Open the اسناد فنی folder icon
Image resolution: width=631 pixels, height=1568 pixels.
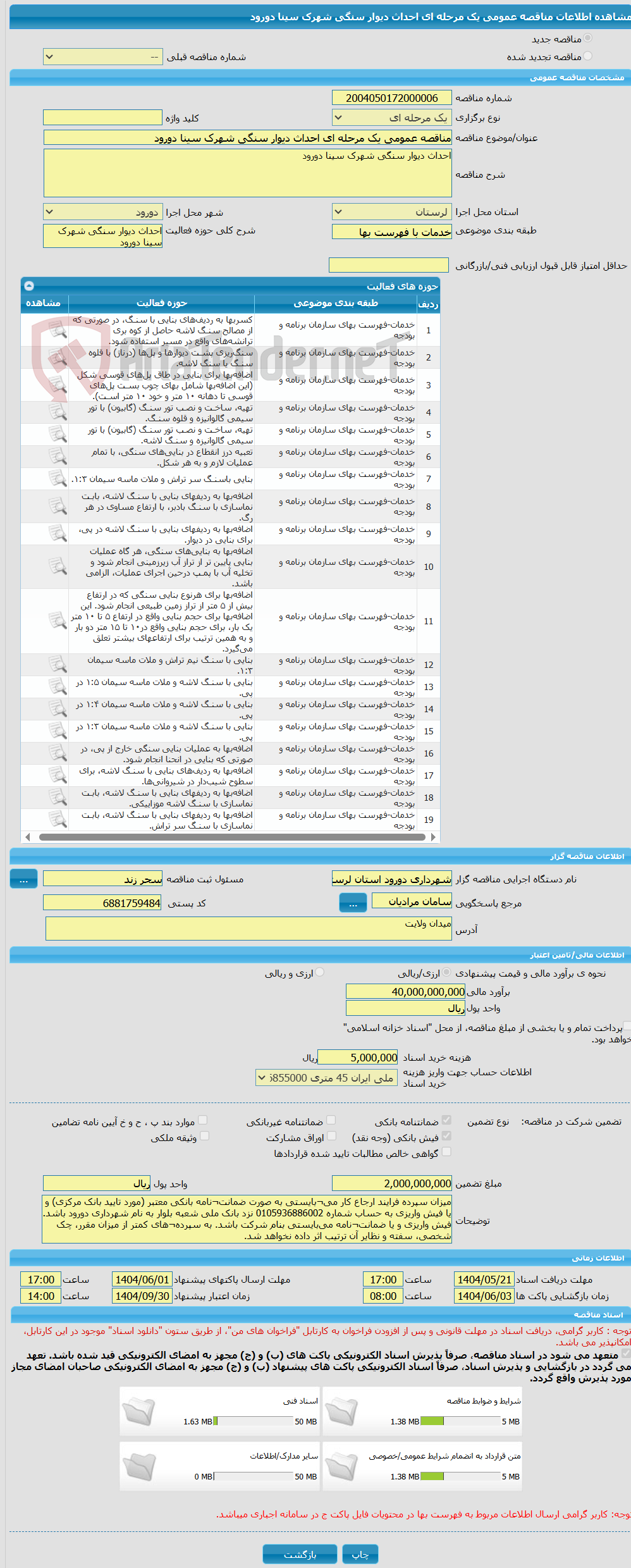pyautogui.click(x=138, y=1411)
